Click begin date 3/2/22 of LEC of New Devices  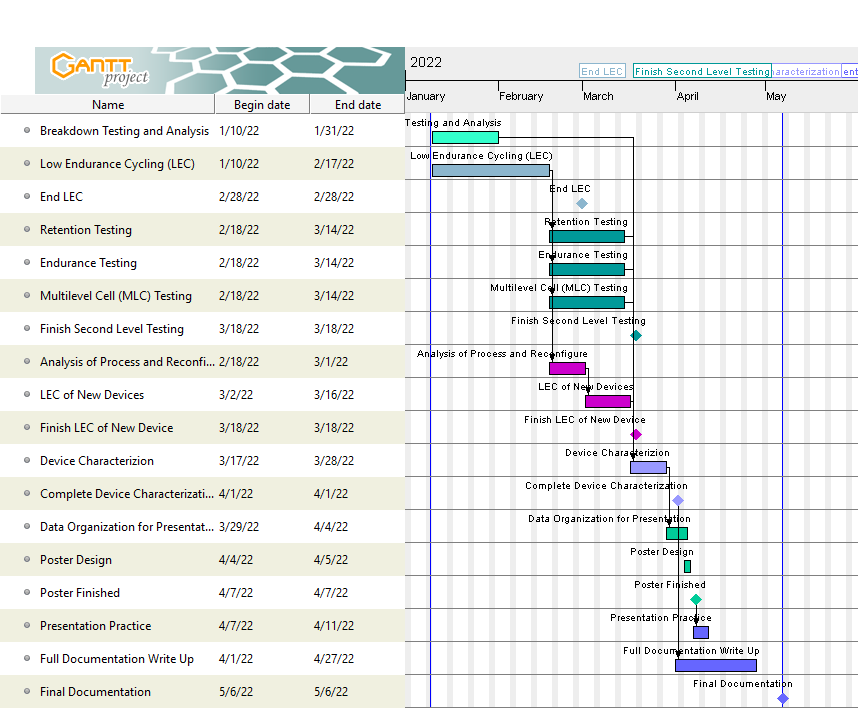tap(236, 394)
